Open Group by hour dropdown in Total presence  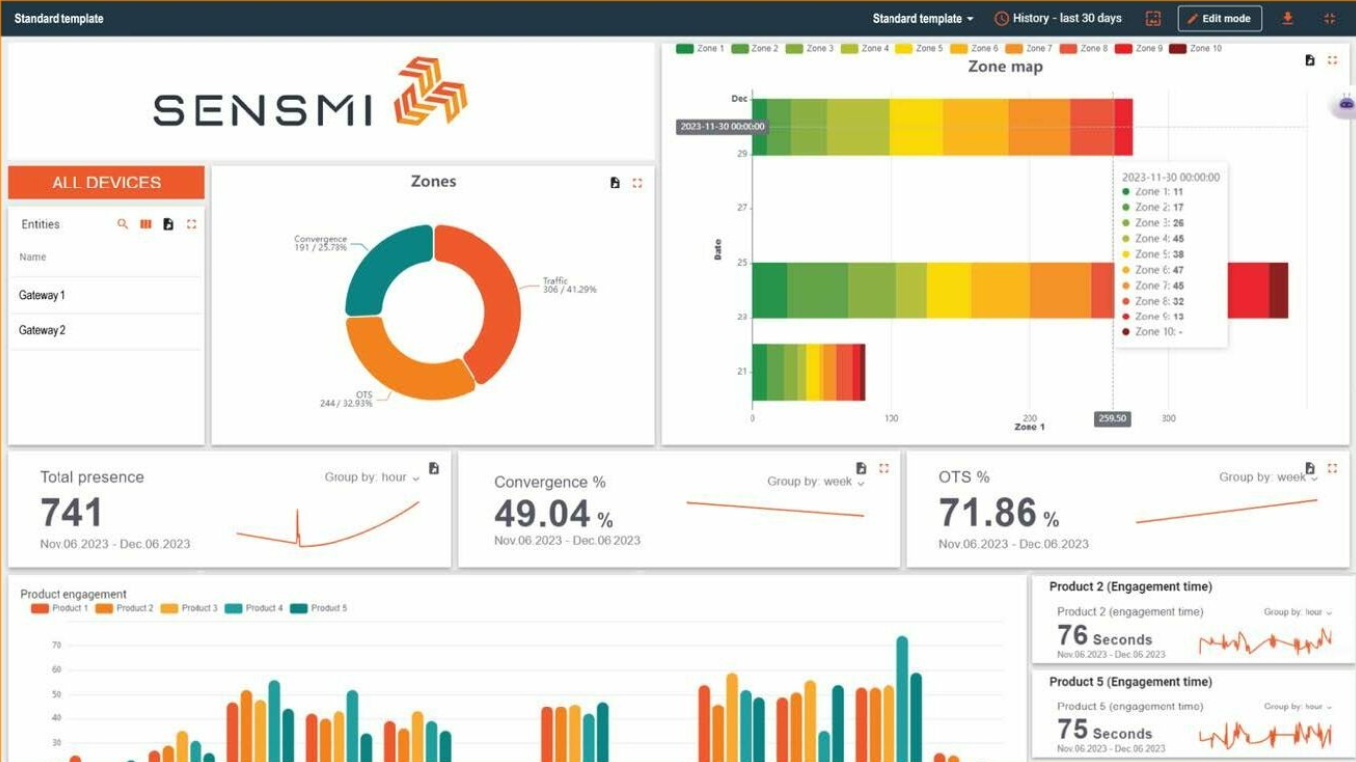point(371,478)
